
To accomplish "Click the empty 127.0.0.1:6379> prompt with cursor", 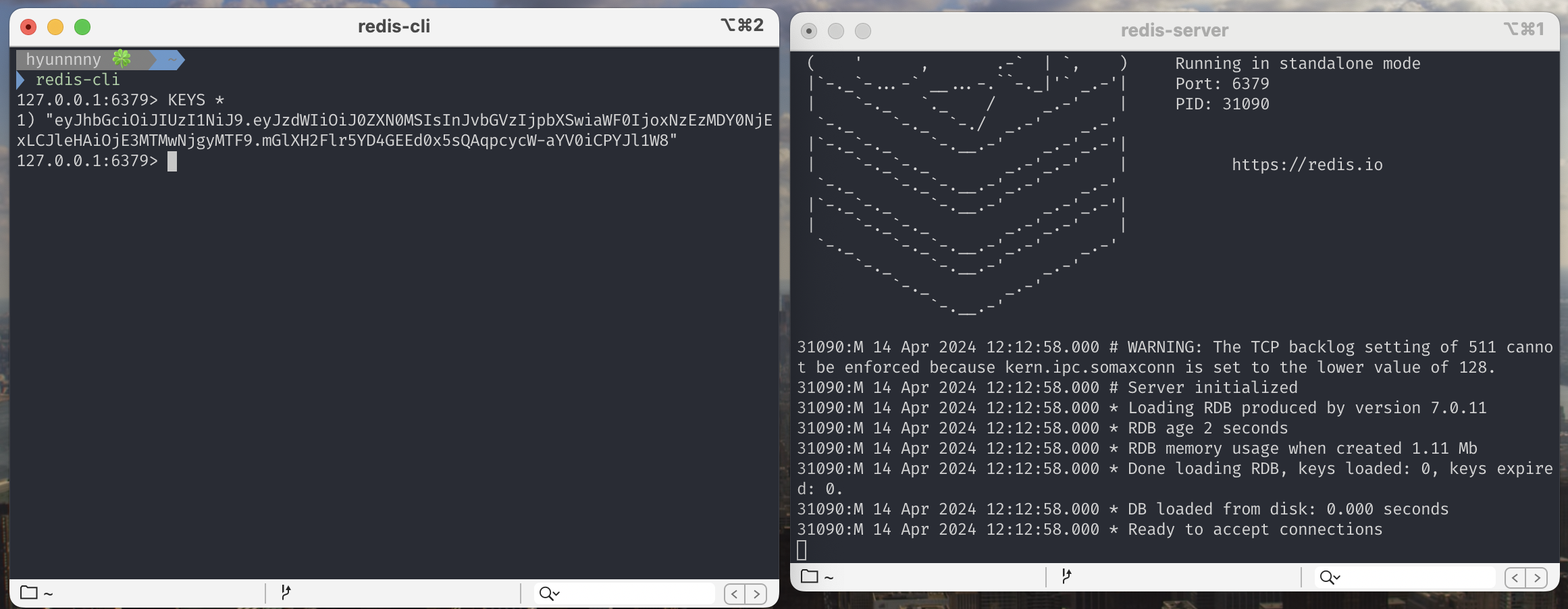I will (97, 161).
